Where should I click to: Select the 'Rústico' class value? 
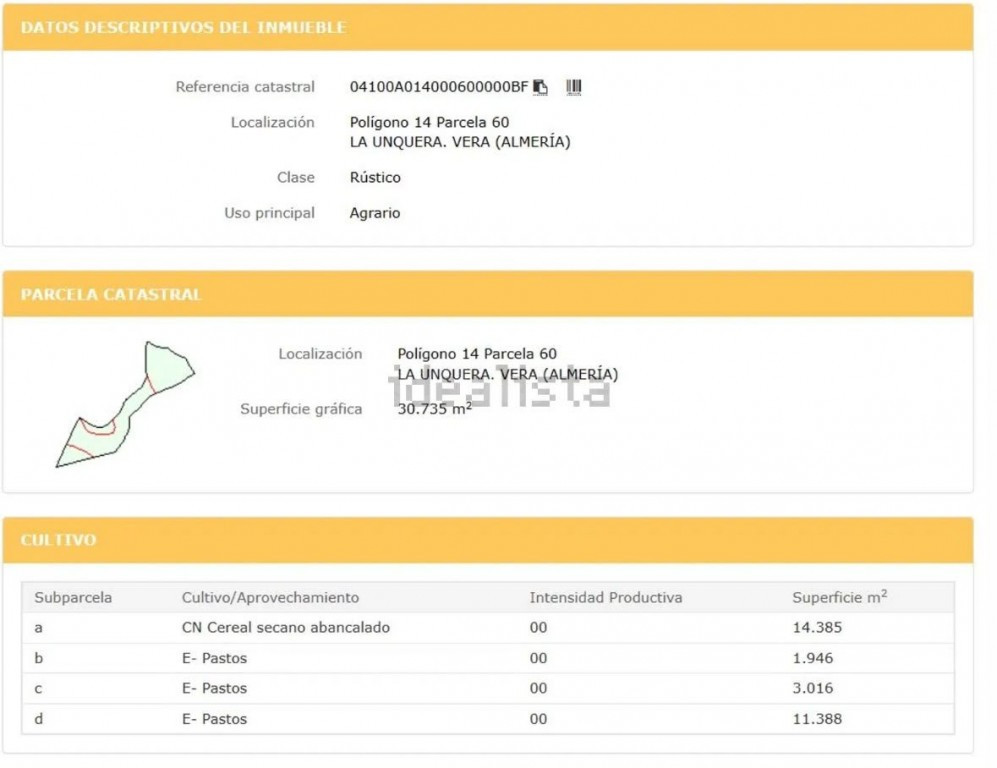coord(375,177)
